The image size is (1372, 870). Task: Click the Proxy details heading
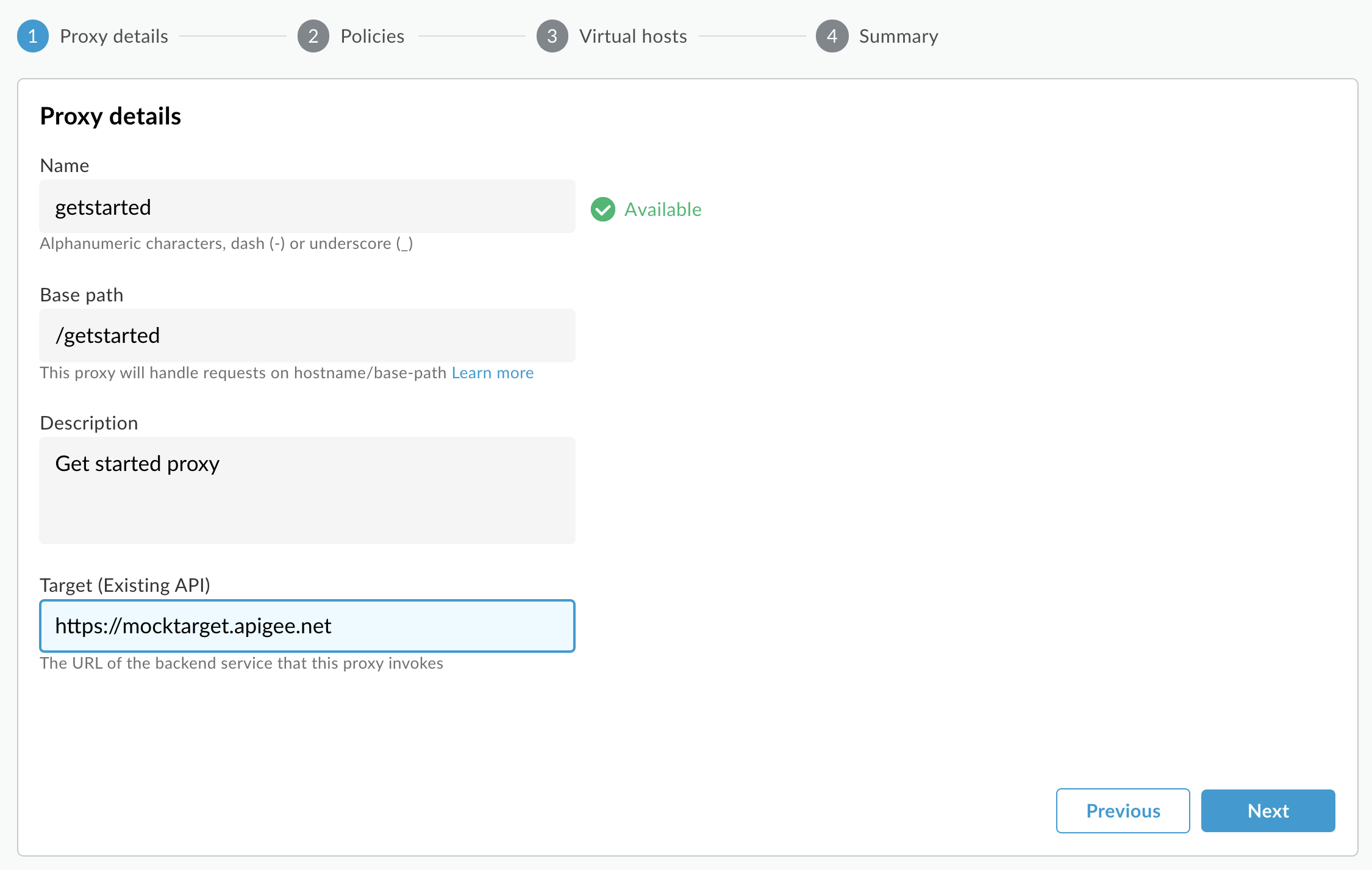tap(110, 116)
